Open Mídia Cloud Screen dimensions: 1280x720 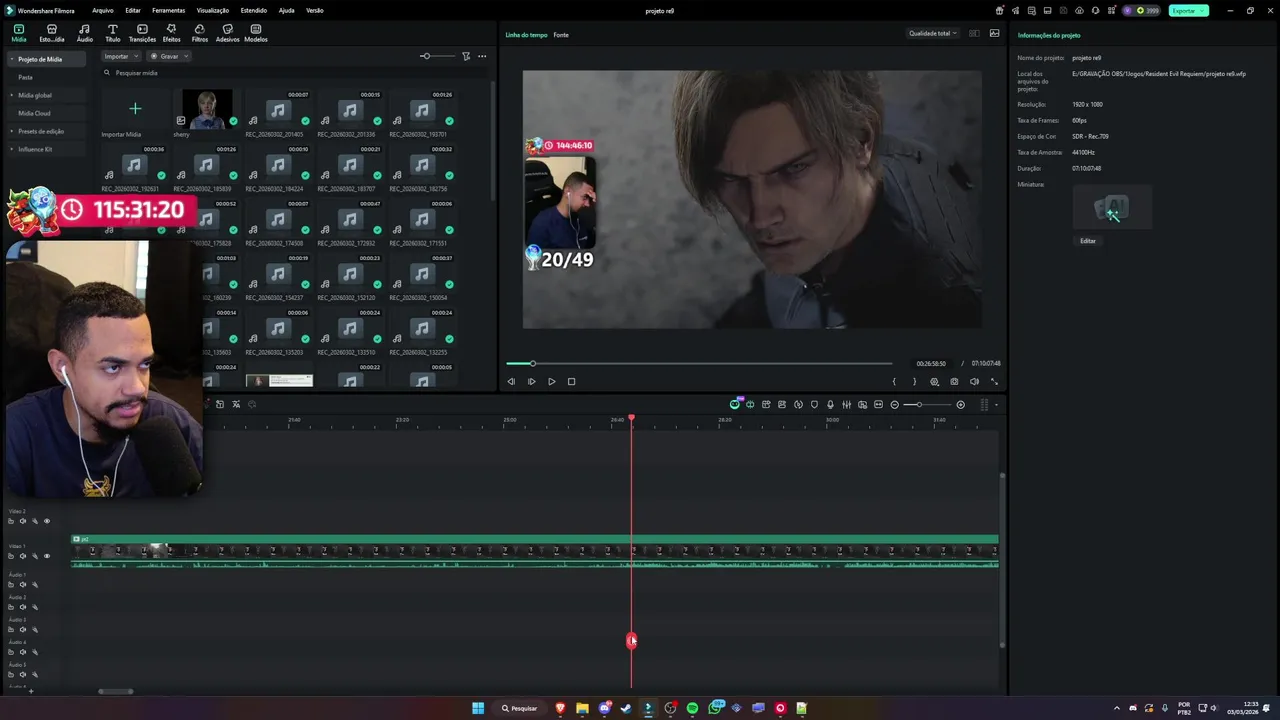[34, 113]
